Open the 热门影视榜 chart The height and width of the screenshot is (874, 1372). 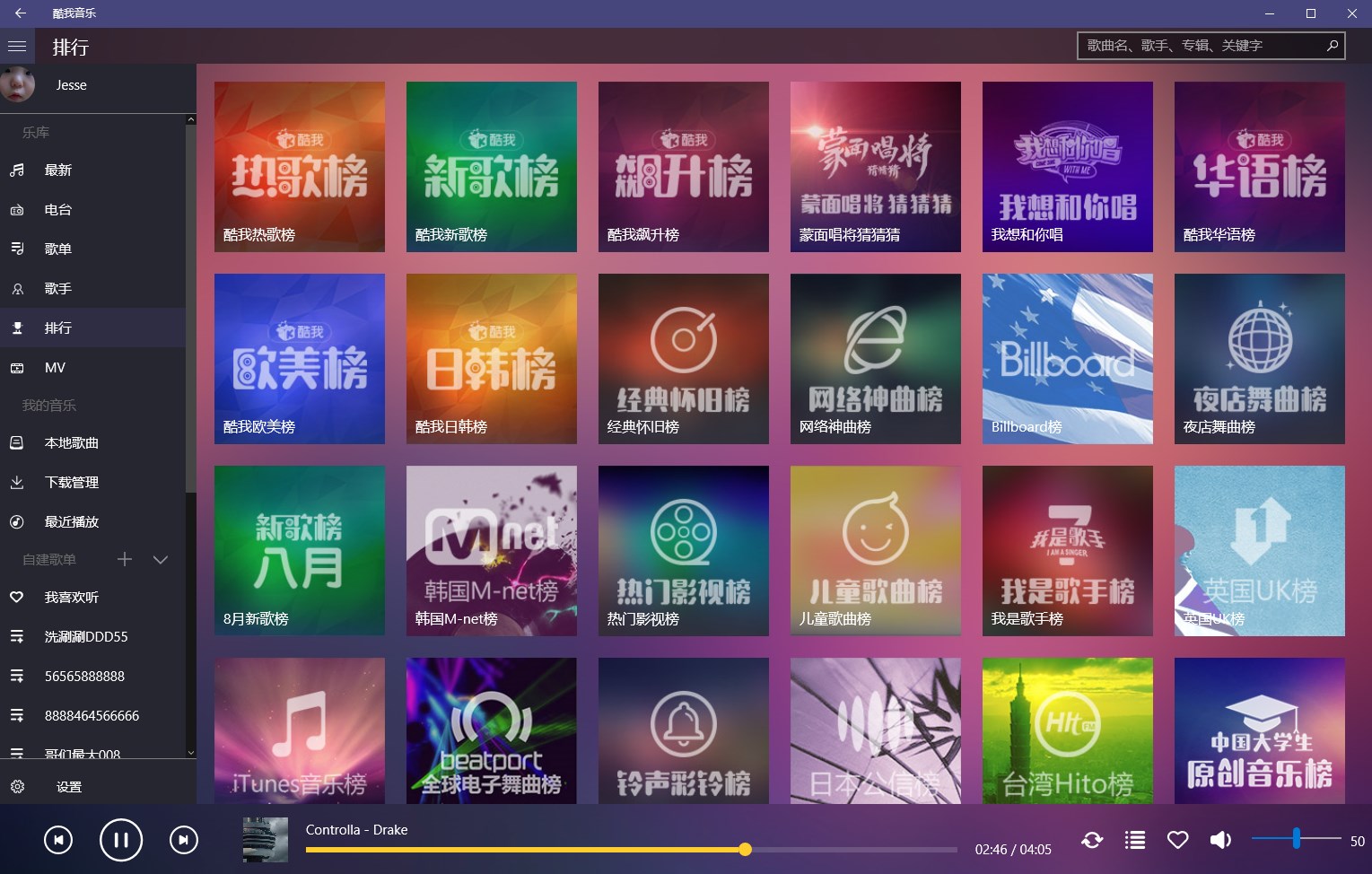tap(684, 551)
